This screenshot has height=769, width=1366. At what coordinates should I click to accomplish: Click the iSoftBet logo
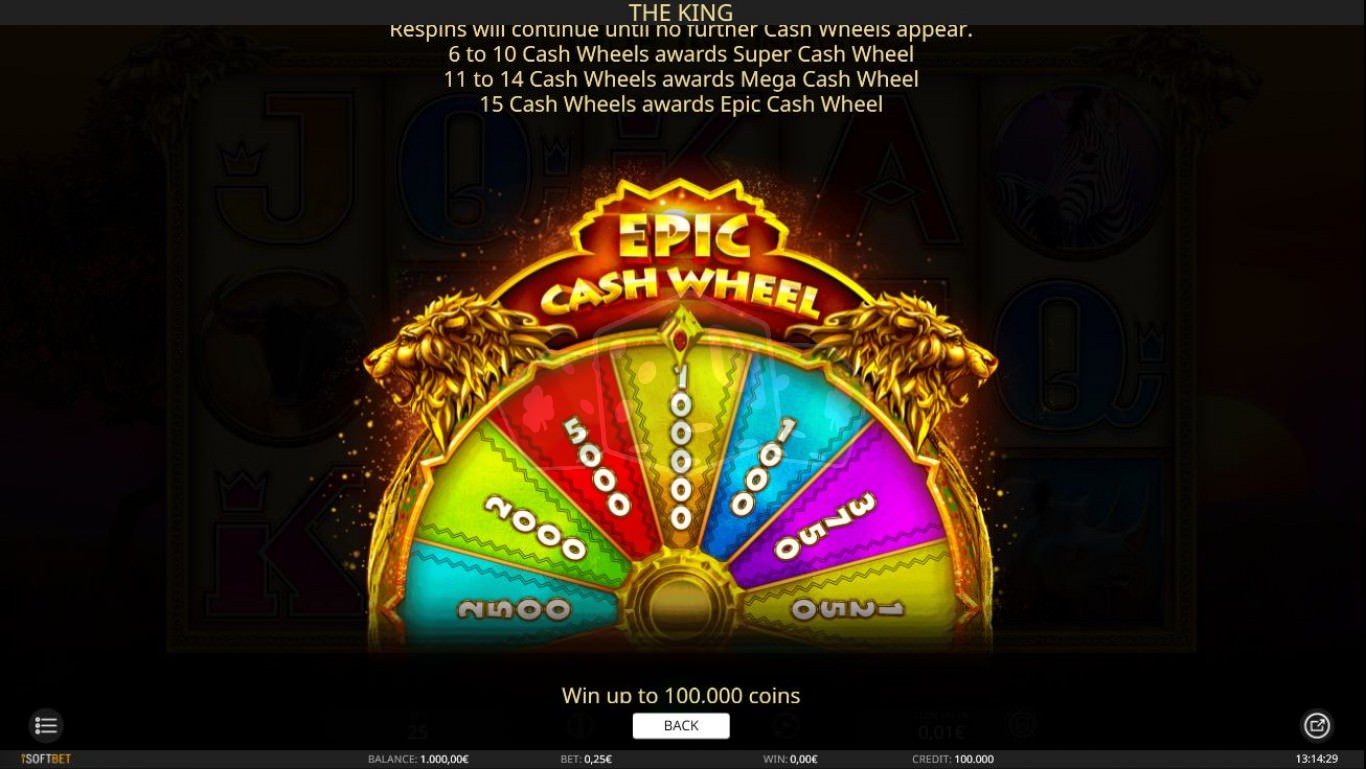(x=46, y=759)
